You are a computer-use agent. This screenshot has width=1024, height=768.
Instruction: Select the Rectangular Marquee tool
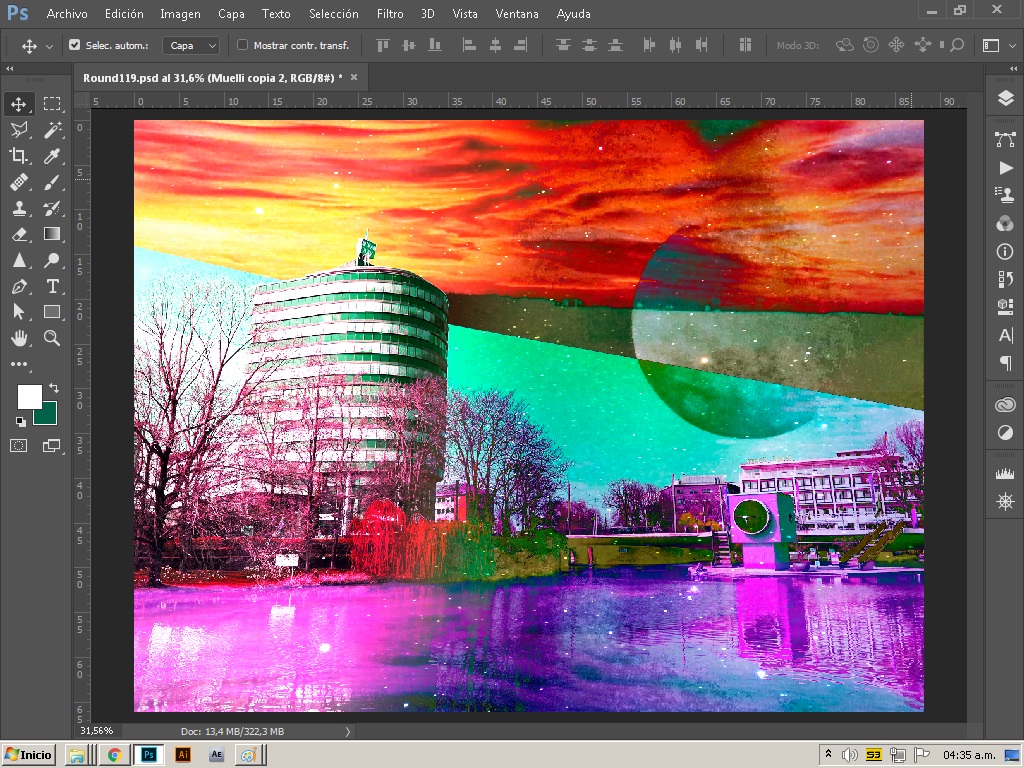(52, 104)
